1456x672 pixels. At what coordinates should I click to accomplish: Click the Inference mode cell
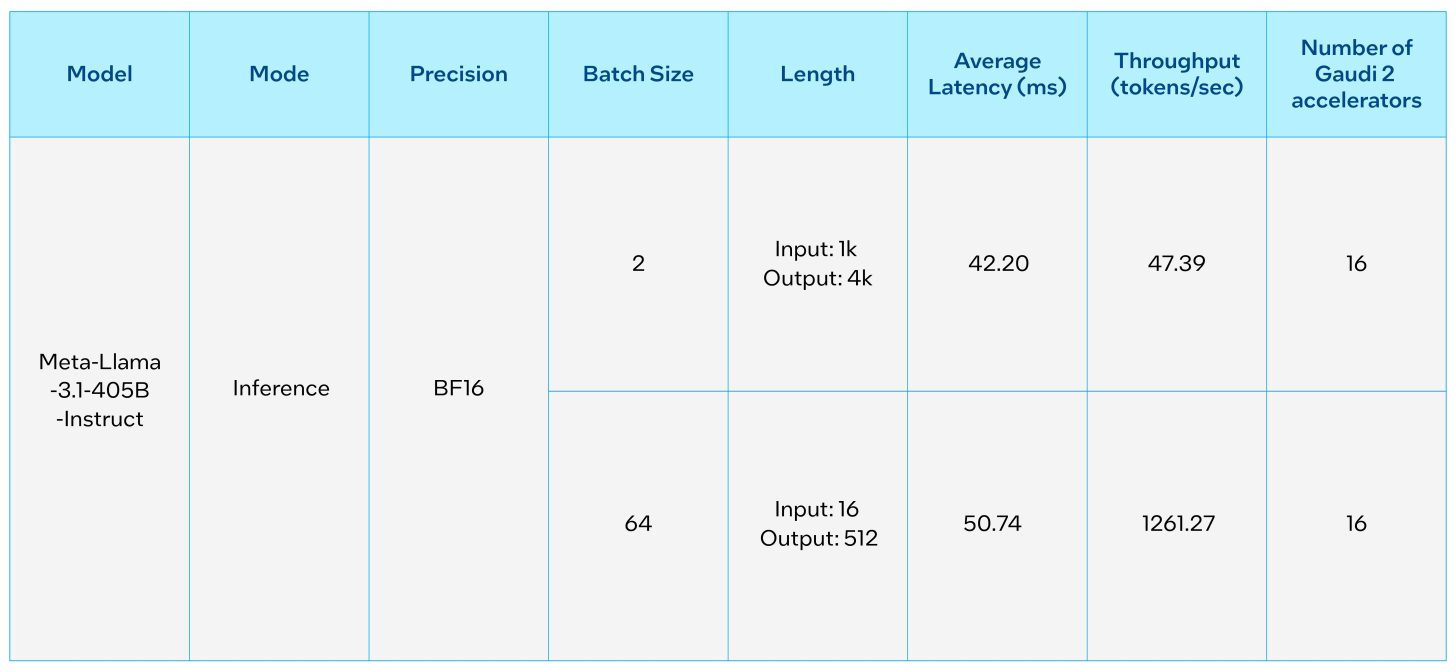click(280, 388)
